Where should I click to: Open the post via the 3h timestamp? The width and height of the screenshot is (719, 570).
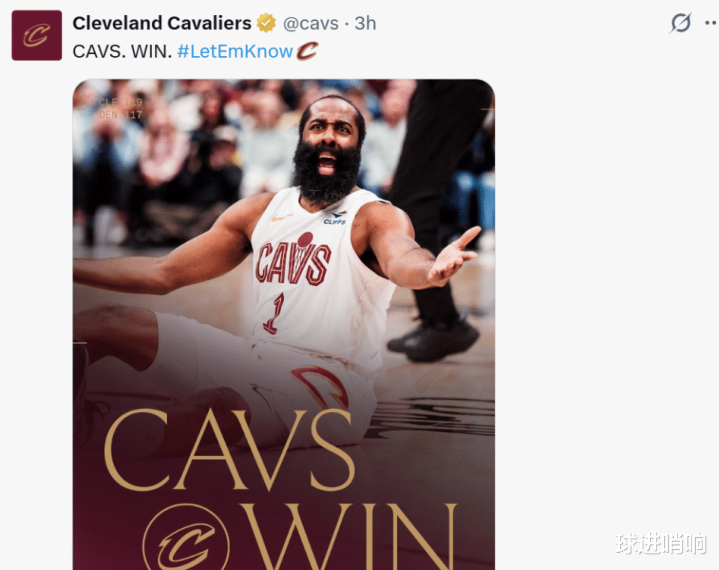pos(365,23)
